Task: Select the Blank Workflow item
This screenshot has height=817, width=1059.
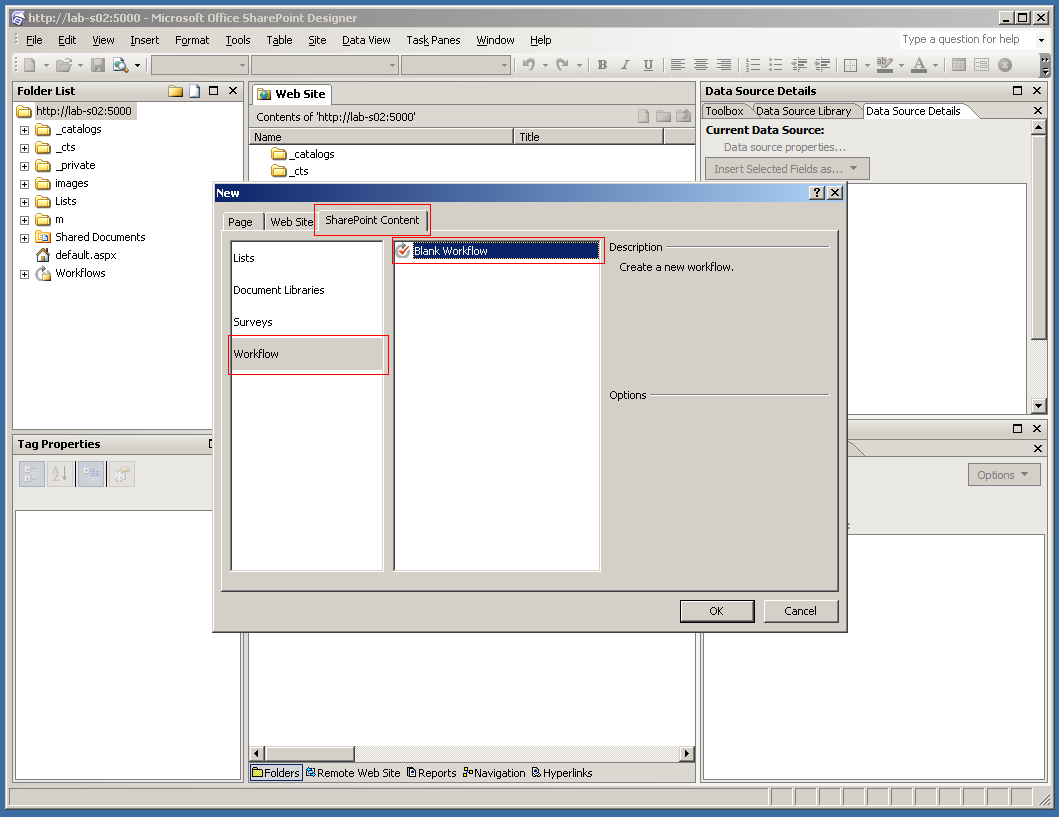Action: click(x=450, y=251)
